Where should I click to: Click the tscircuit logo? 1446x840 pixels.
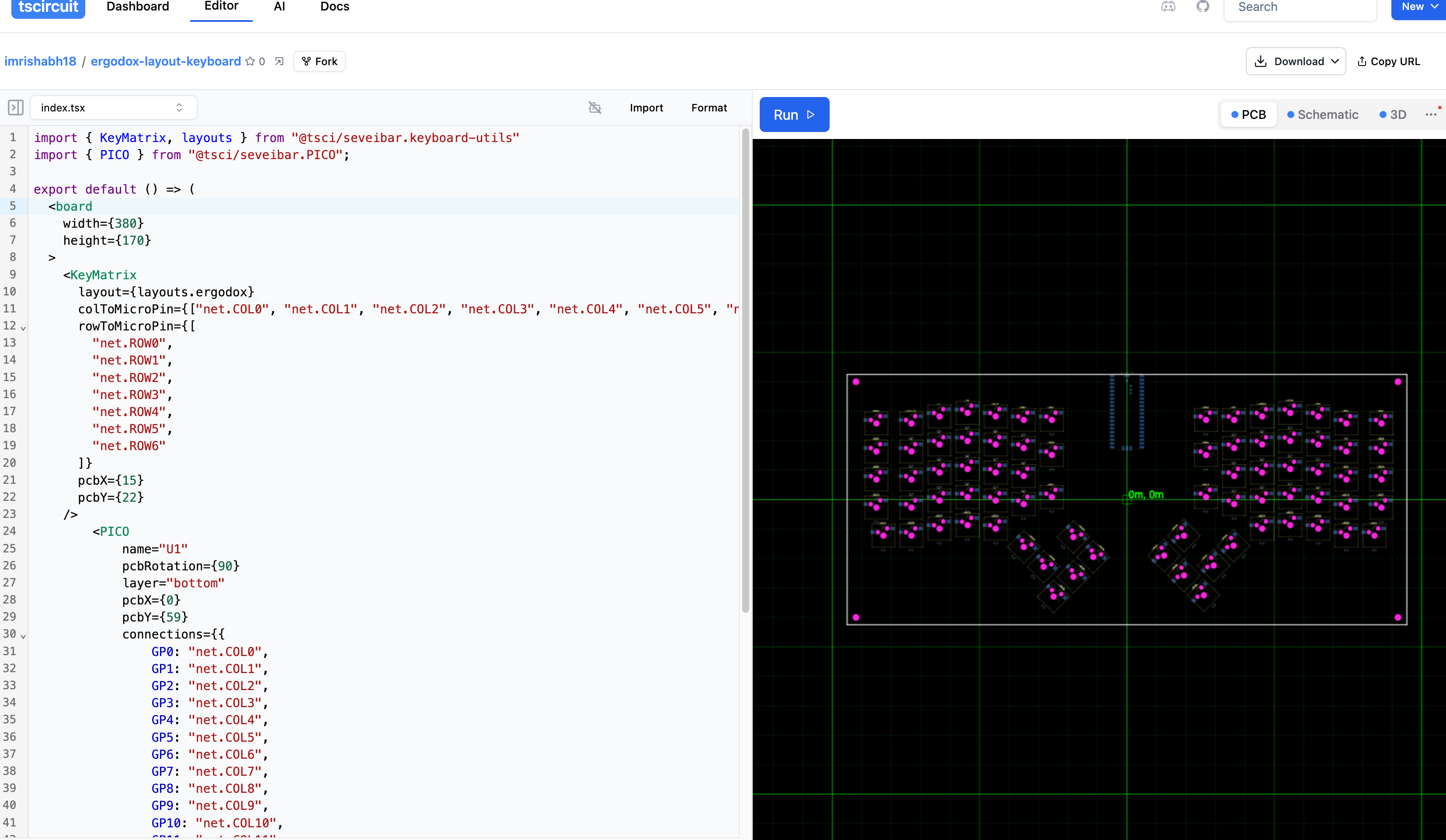coord(48,7)
